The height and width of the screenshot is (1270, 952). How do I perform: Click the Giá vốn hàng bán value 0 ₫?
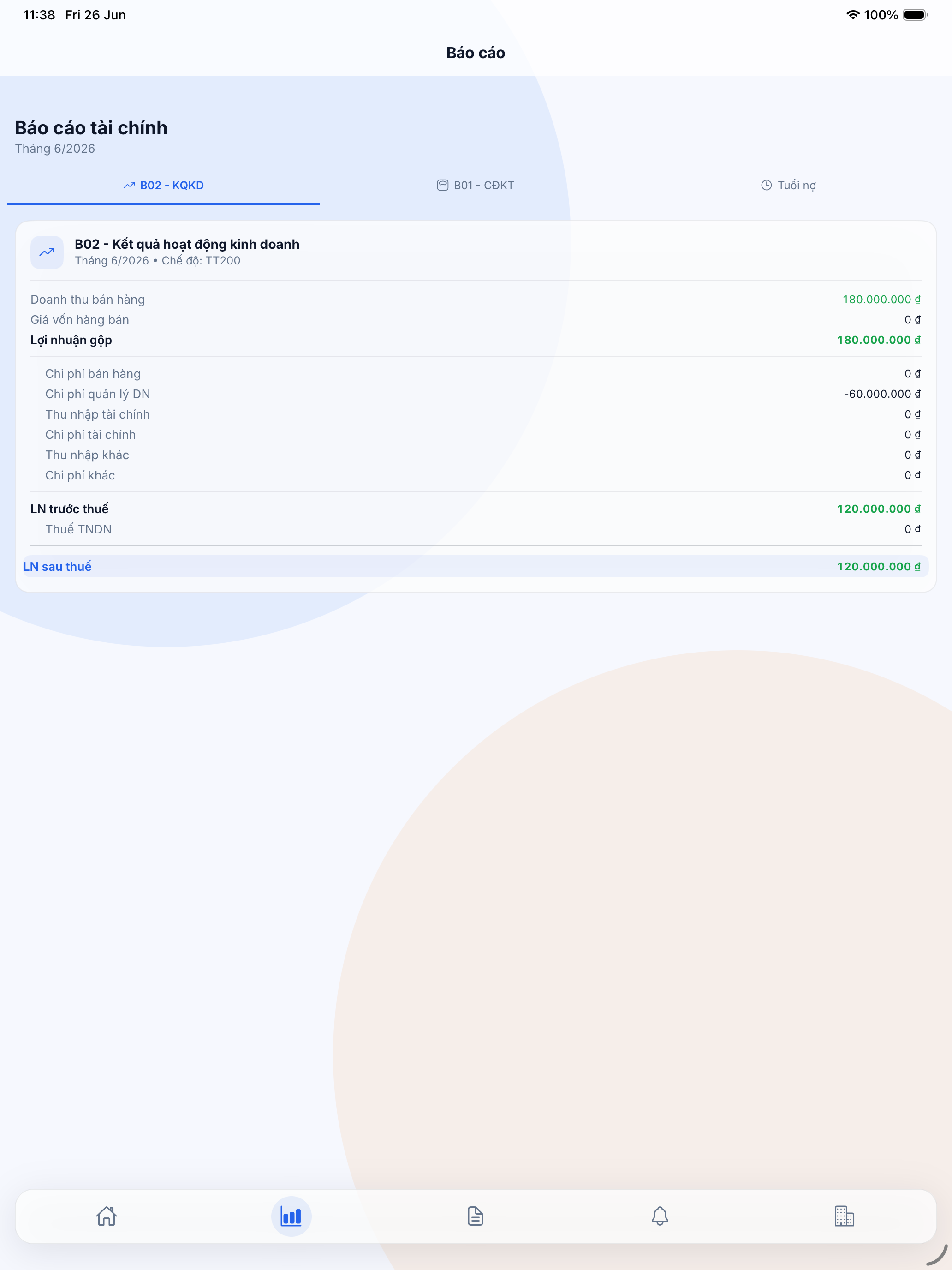(912, 320)
